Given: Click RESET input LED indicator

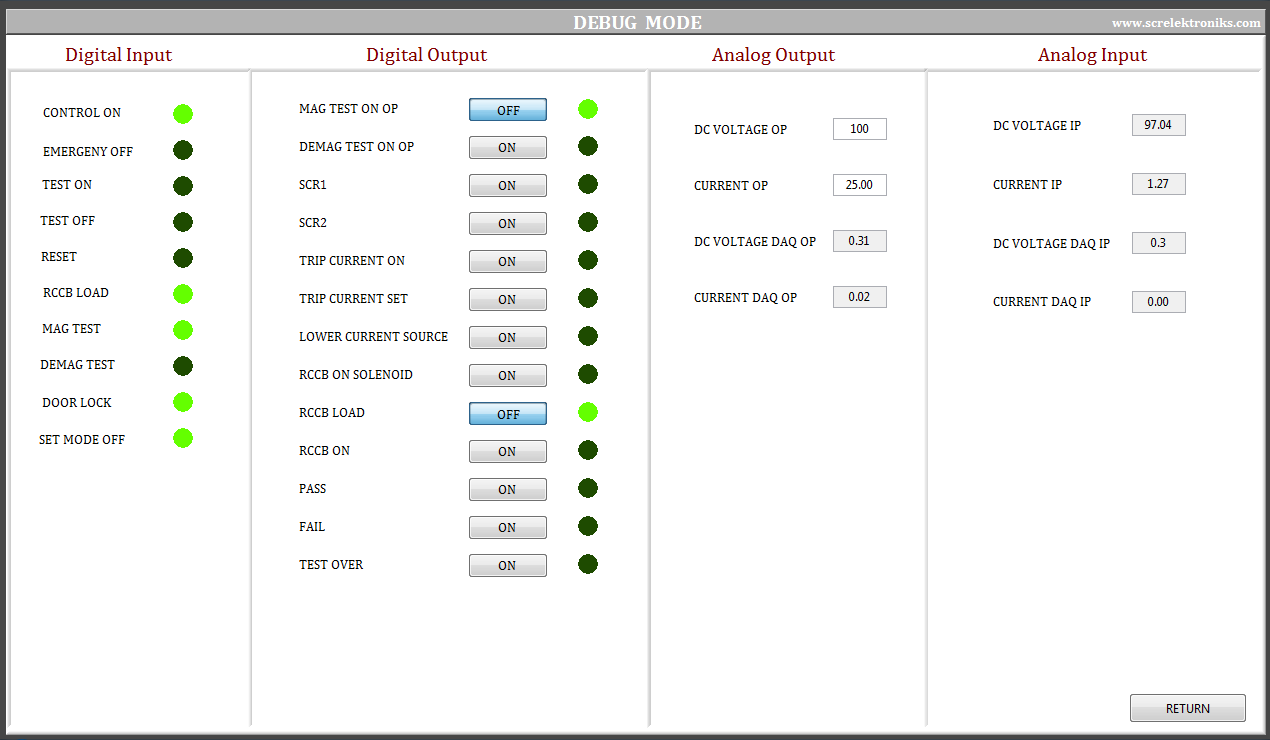Looking at the screenshot, I should (183, 258).
